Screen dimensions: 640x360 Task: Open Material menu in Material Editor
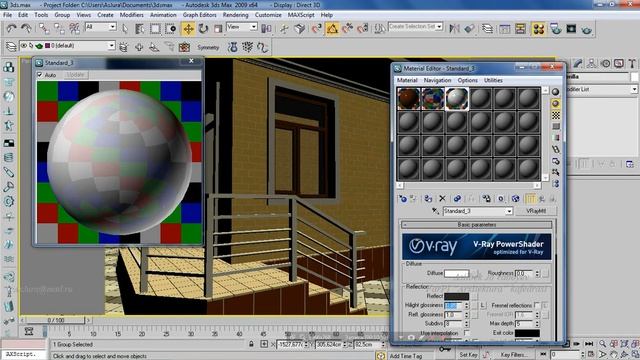point(407,80)
